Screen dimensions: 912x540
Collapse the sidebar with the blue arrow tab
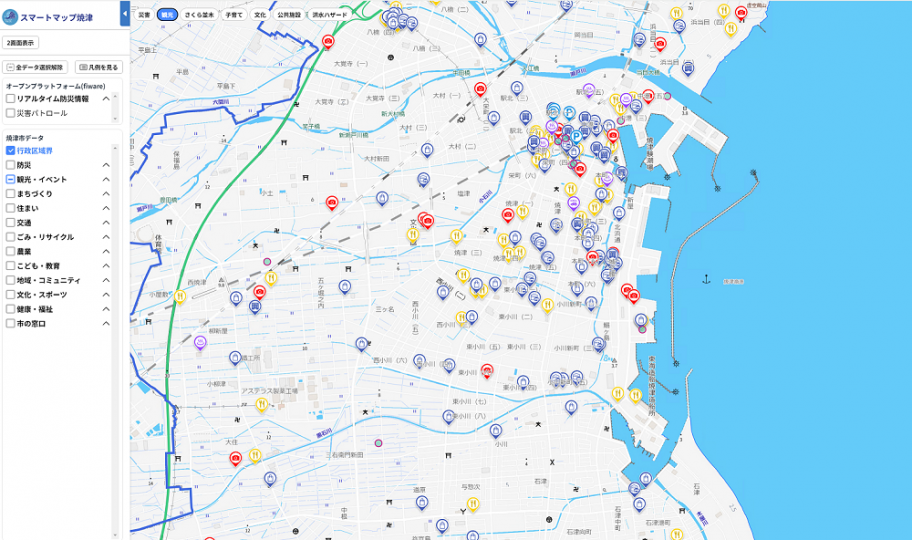pos(124,13)
